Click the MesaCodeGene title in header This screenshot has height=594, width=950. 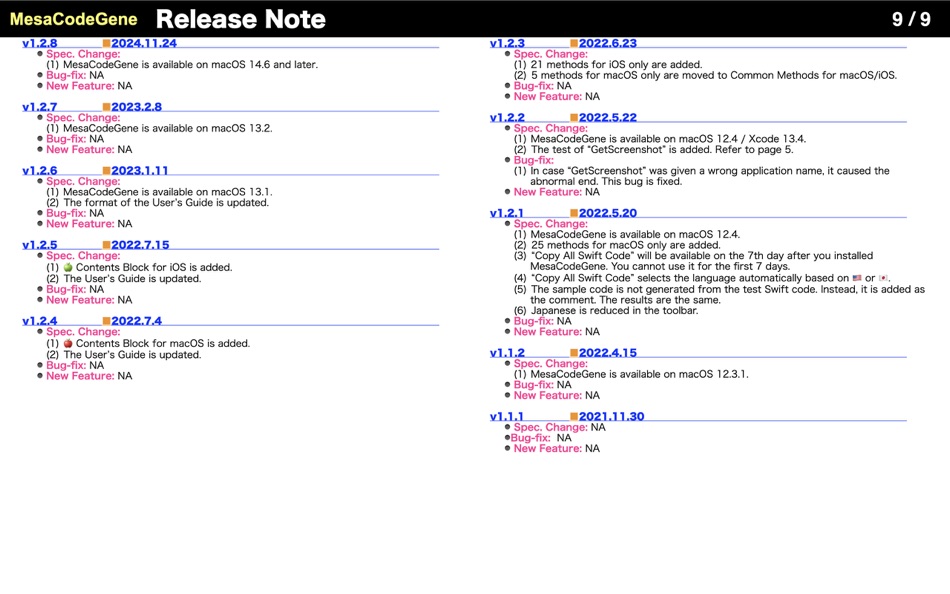click(x=73, y=19)
